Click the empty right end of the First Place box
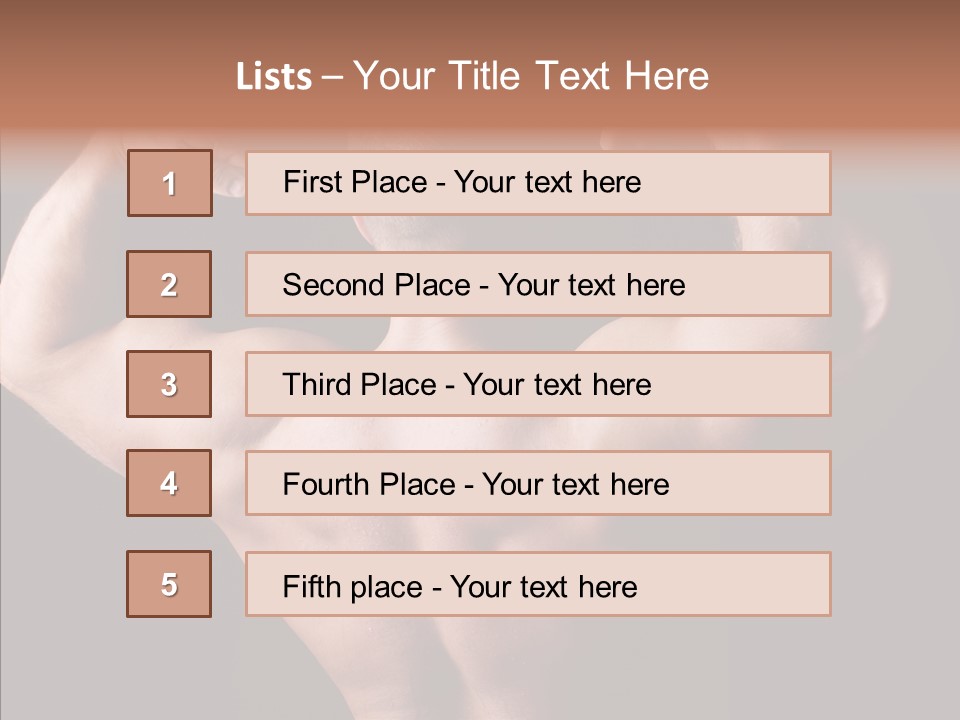960x720 pixels. [760, 183]
